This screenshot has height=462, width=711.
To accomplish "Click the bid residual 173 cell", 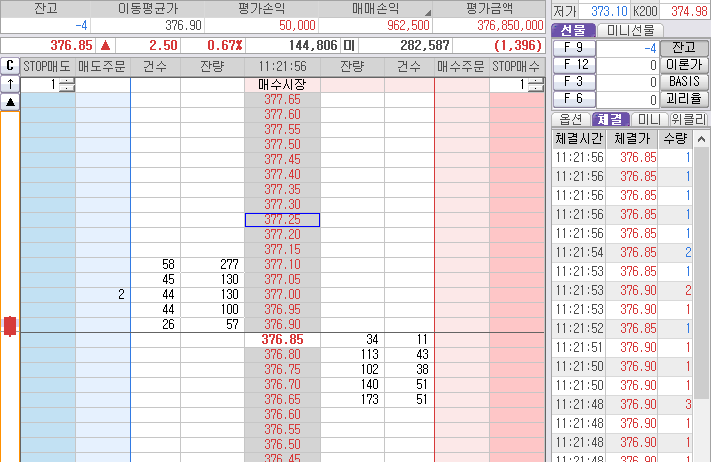I will coord(352,399).
